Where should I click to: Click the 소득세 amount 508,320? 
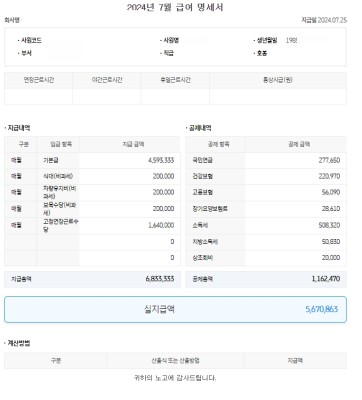coord(329,225)
